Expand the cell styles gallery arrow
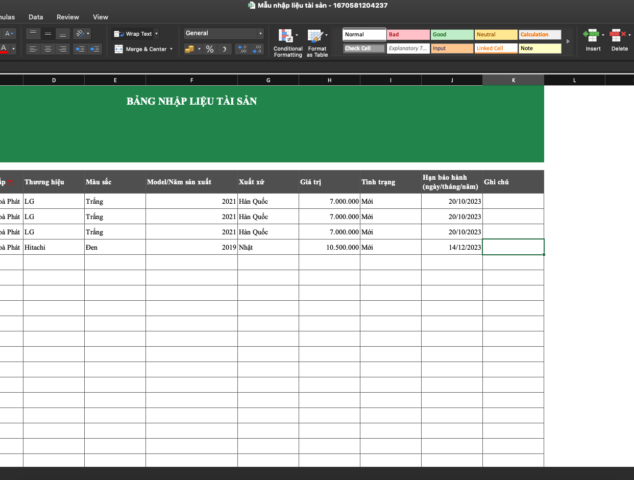 point(568,41)
